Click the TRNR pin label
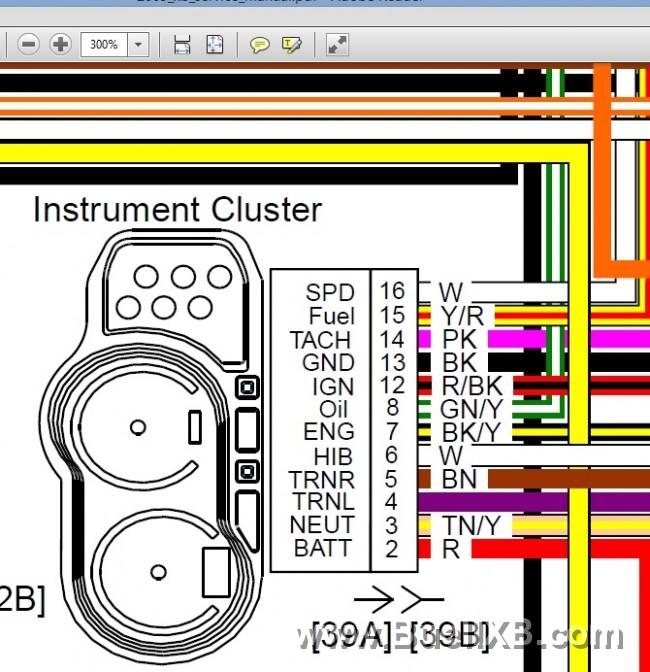Image resolution: width=650 pixels, height=672 pixels. (322, 480)
